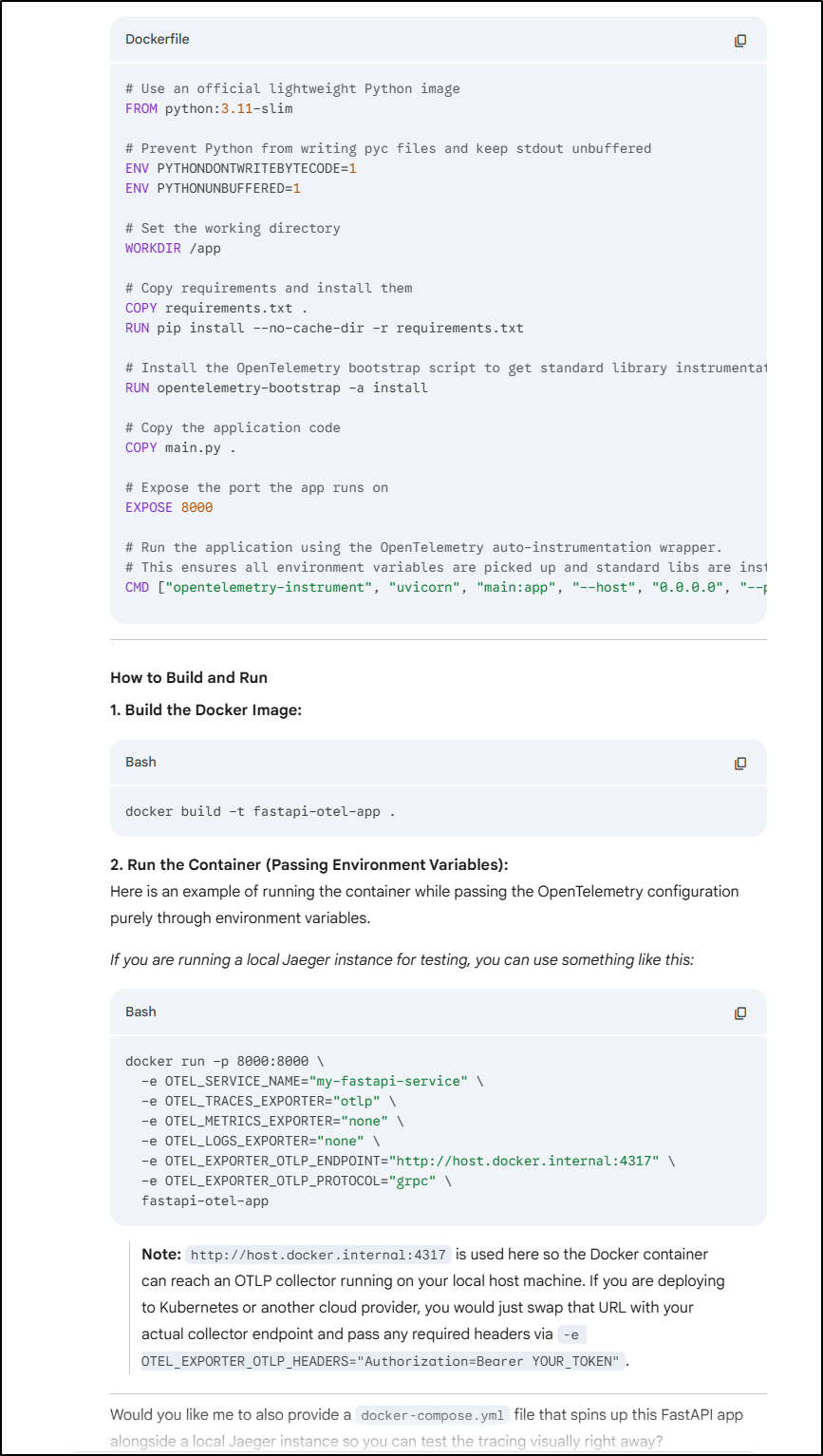Click the docker-compose.yml inline code text
Viewport: 823px width, 1456px height.
(433, 1415)
